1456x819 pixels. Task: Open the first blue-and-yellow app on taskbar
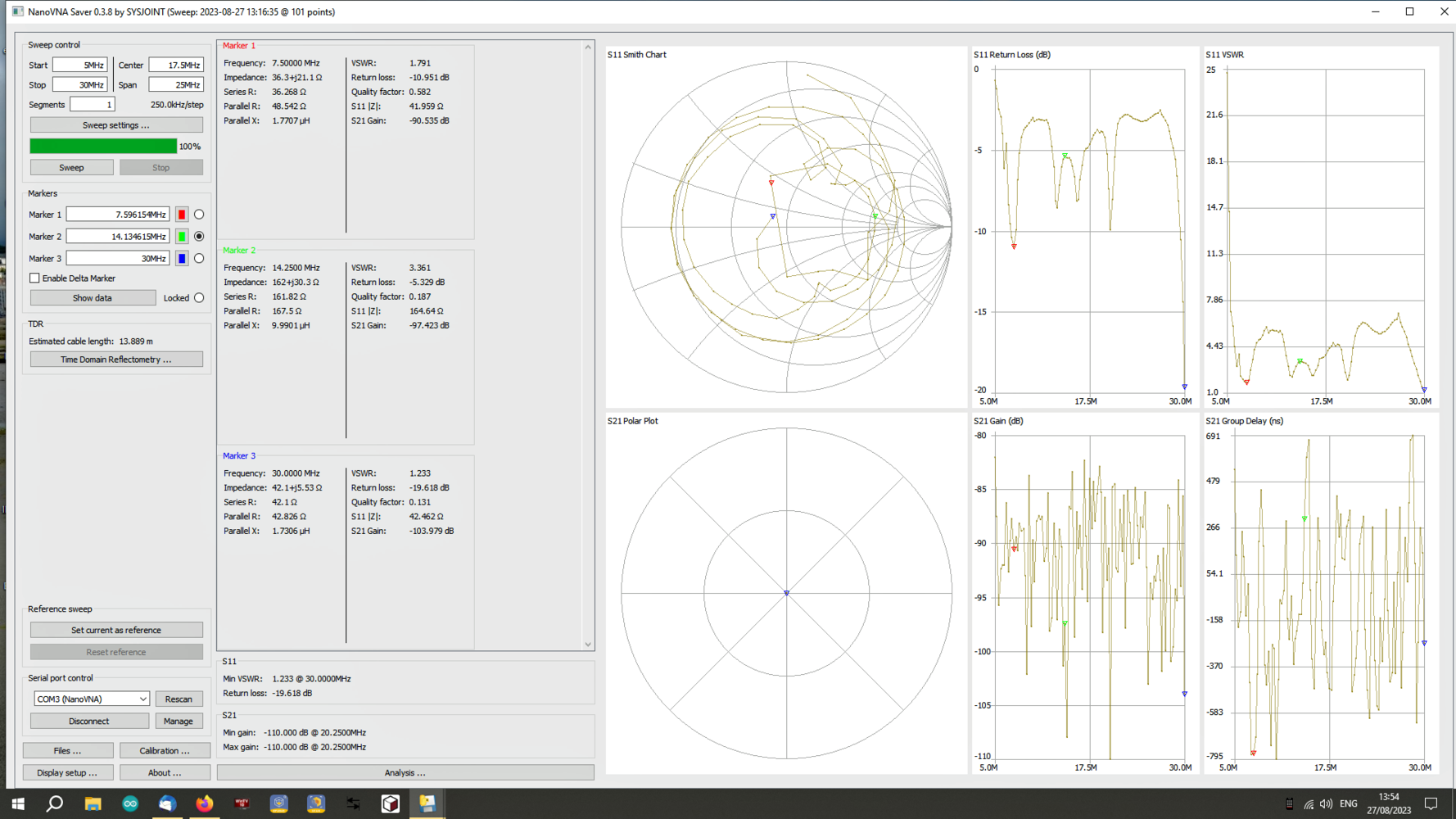click(x=279, y=803)
